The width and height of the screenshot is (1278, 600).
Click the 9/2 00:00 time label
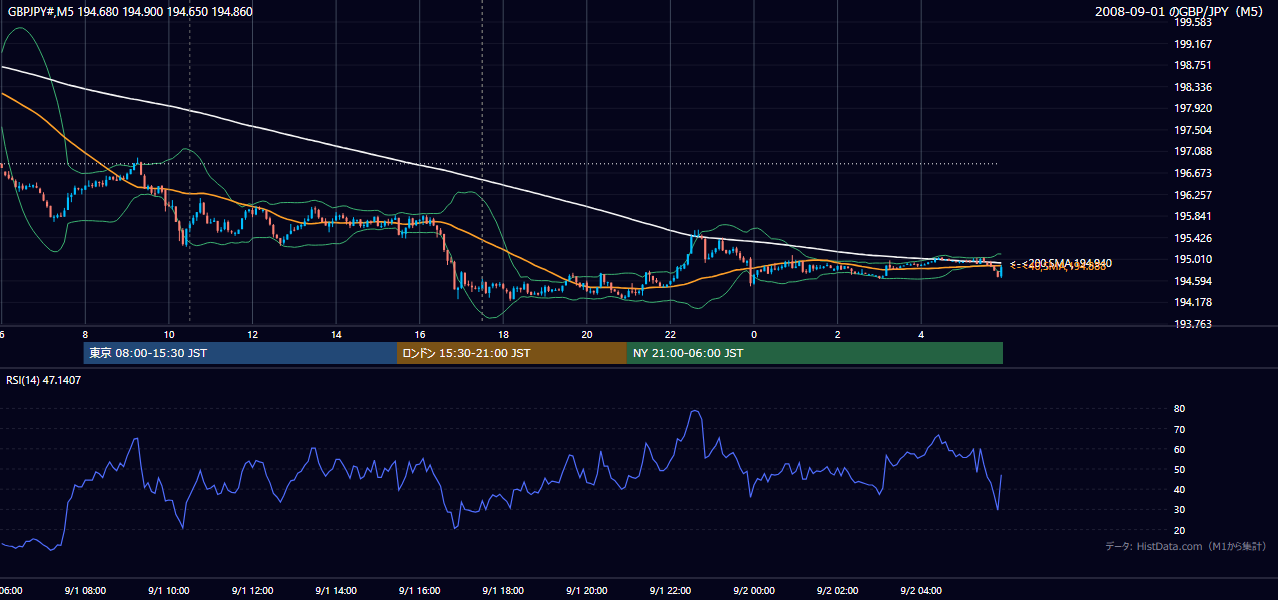(754, 591)
